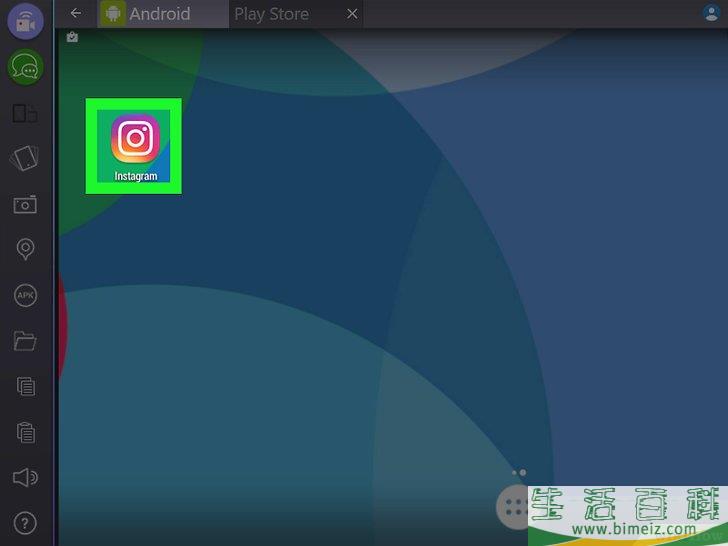Click the small bag notification icon
The image size is (728, 546).
click(72, 37)
